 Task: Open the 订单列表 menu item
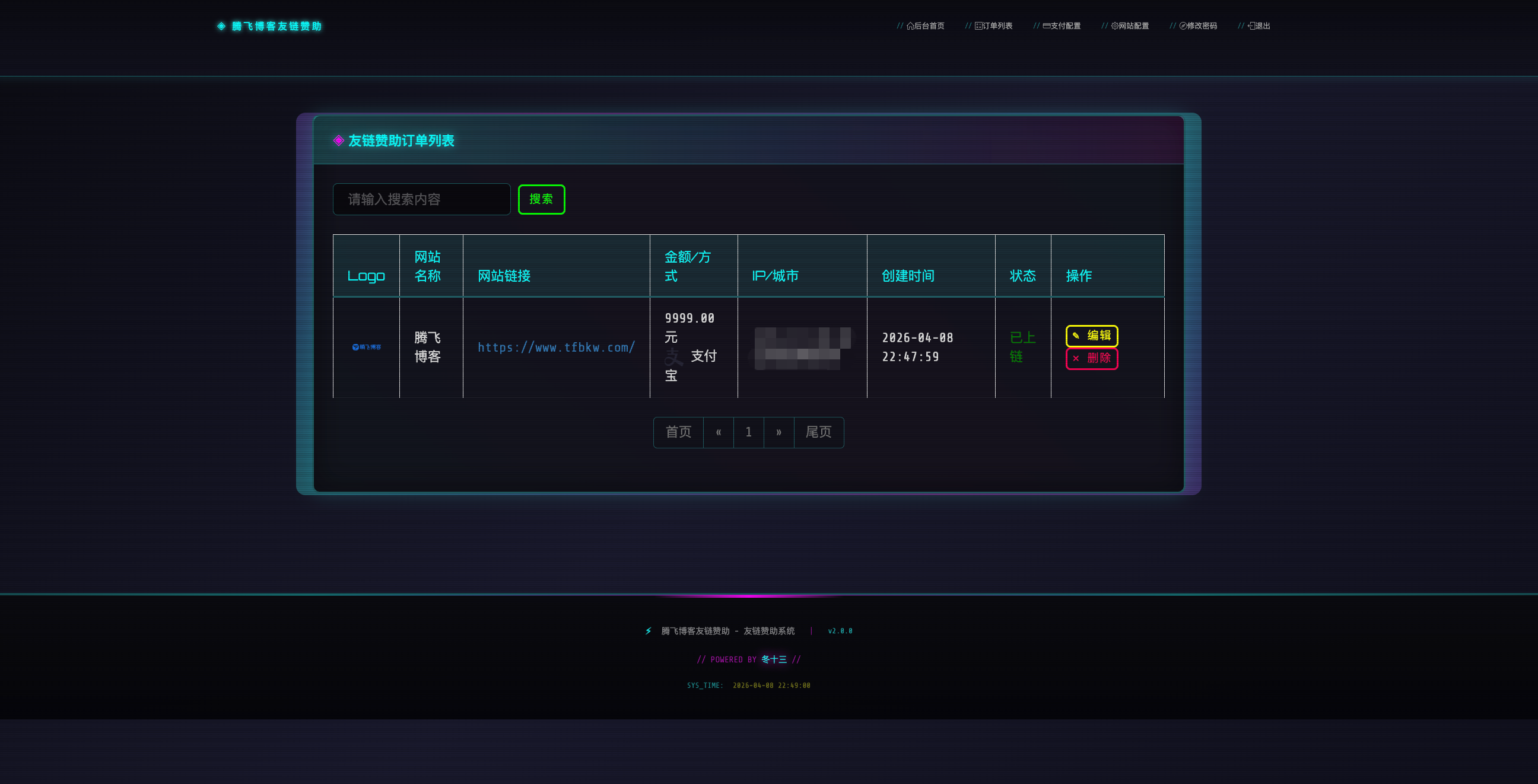coord(996,26)
